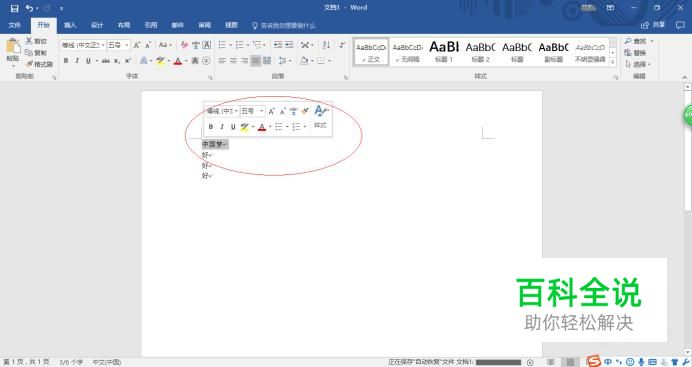Click the comments speech bubble icon

[680, 25]
